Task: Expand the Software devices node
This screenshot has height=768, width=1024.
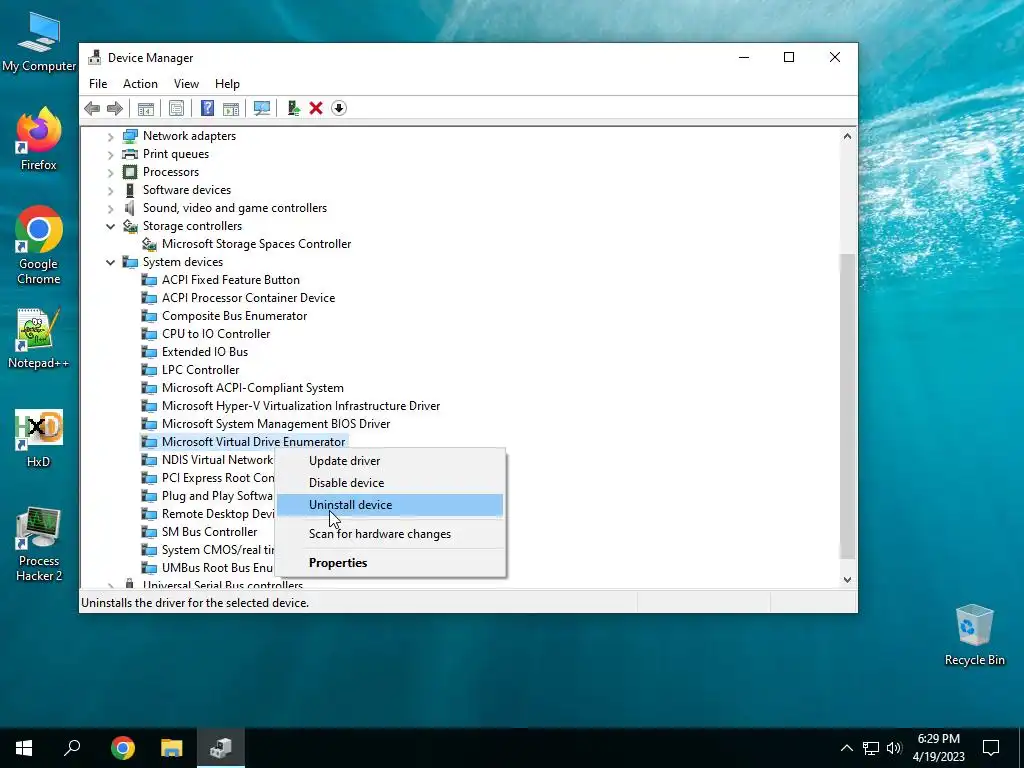Action: pos(110,191)
